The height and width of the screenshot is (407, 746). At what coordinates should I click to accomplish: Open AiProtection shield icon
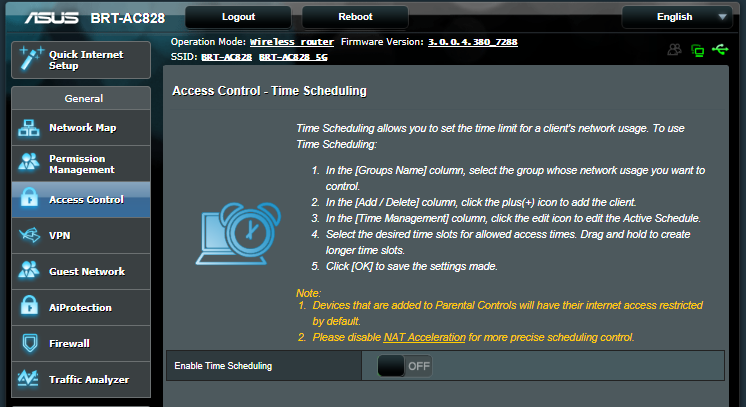pyautogui.click(x=30, y=308)
